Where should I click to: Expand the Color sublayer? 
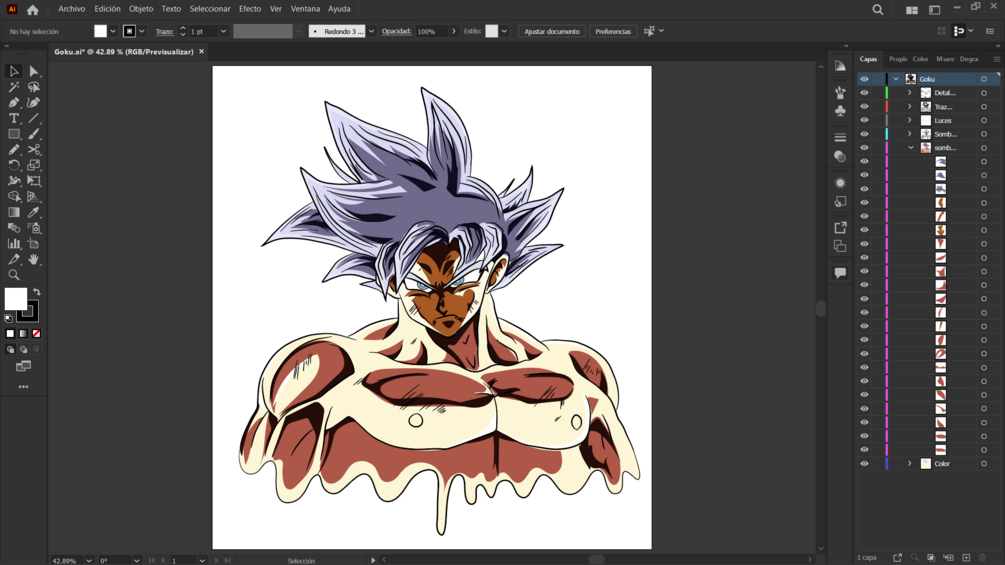(909, 464)
